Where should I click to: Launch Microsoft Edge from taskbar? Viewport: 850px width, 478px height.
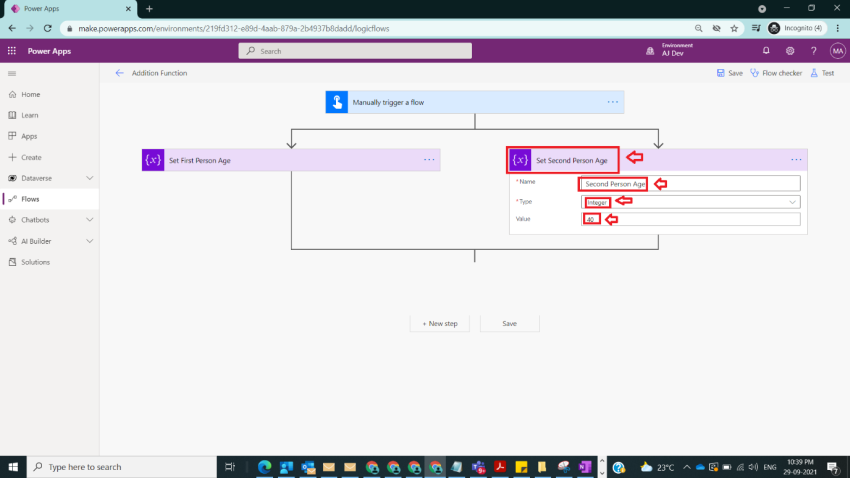265,467
